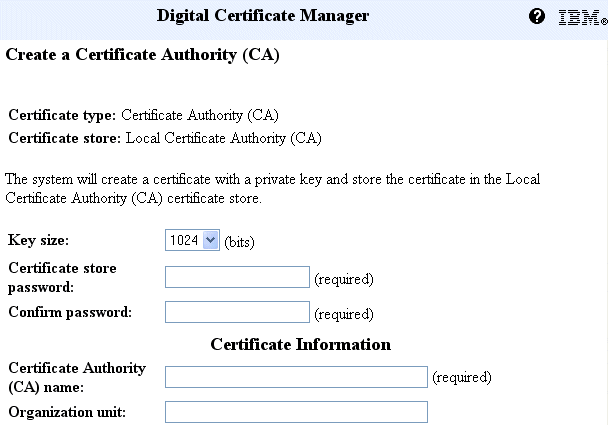Click 'Certificate Authority (CA)' type value
This screenshot has height=425, width=608.
coord(200,116)
